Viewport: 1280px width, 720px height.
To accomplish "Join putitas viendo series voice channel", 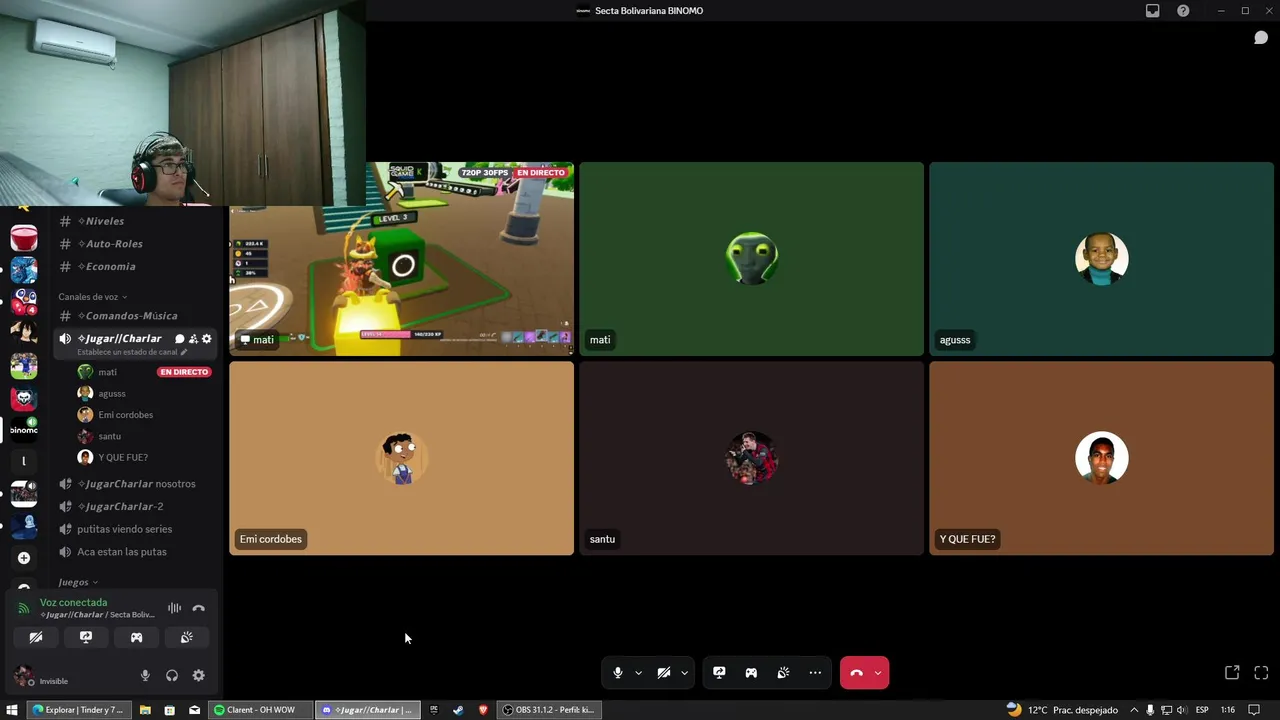I will 135,529.
